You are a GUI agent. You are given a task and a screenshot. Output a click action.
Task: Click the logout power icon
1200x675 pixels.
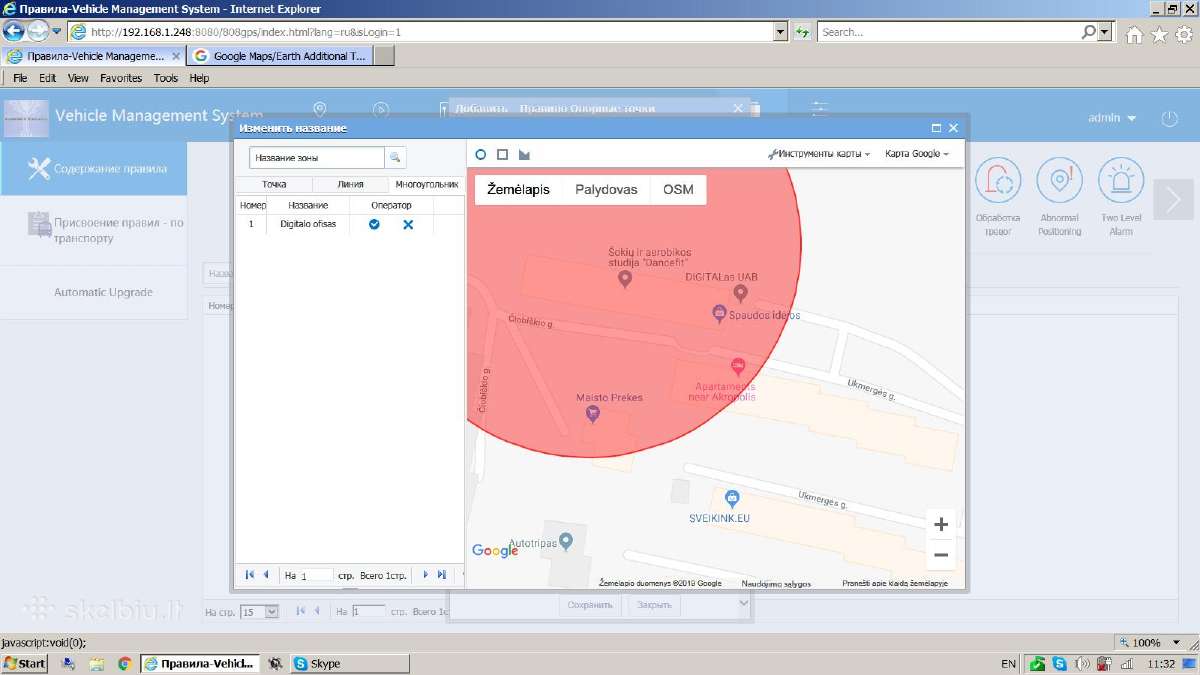[x=1169, y=118]
